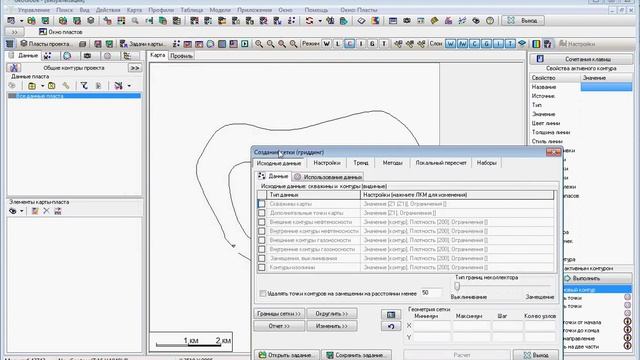640x360 pixels.
Task: Click the Сочетания клавиш button
Action: click(x=581, y=59)
